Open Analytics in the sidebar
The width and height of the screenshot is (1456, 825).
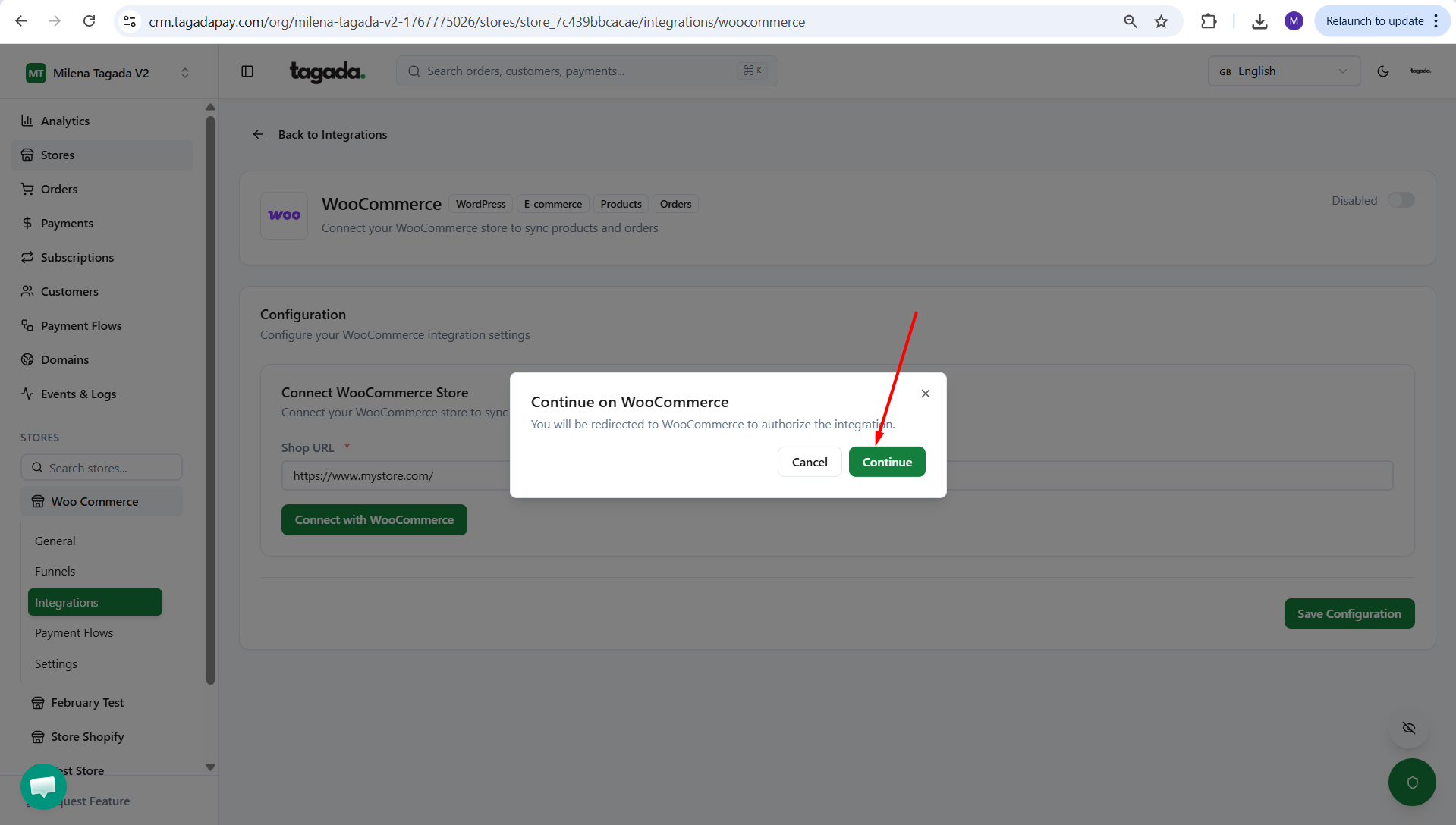(x=65, y=121)
